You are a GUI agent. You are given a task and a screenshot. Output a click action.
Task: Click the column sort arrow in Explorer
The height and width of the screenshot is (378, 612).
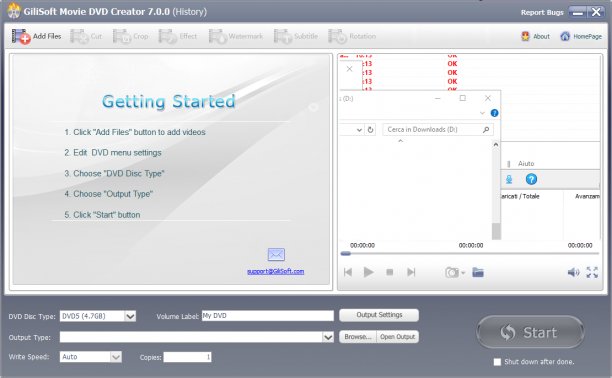pyautogui.click(x=400, y=141)
